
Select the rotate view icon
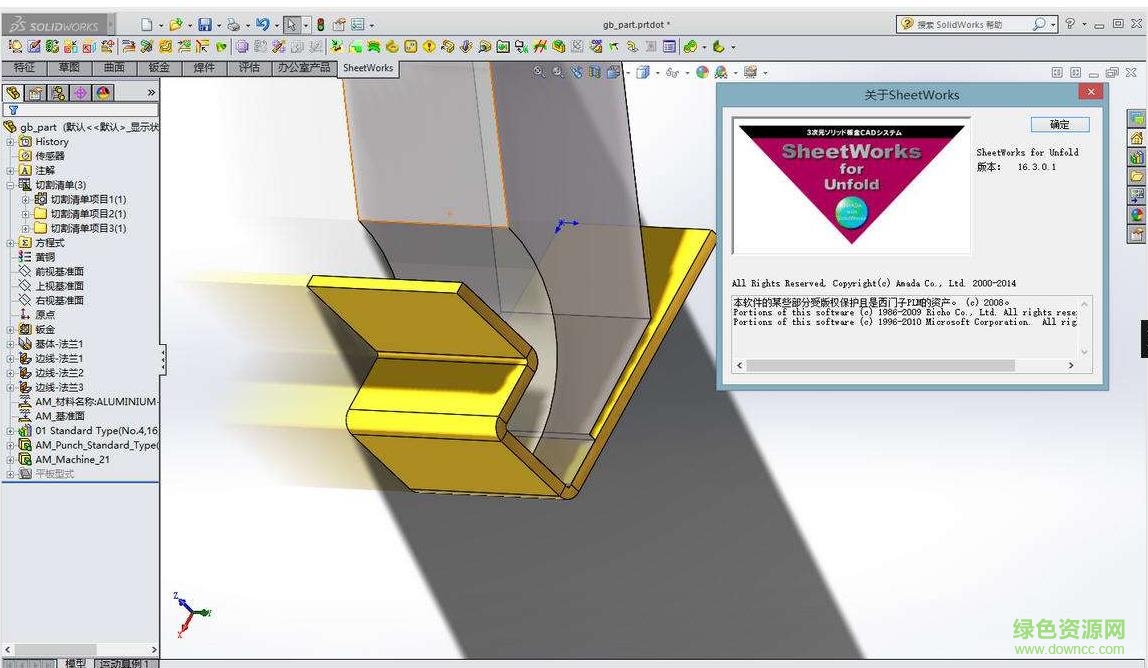coord(576,72)
